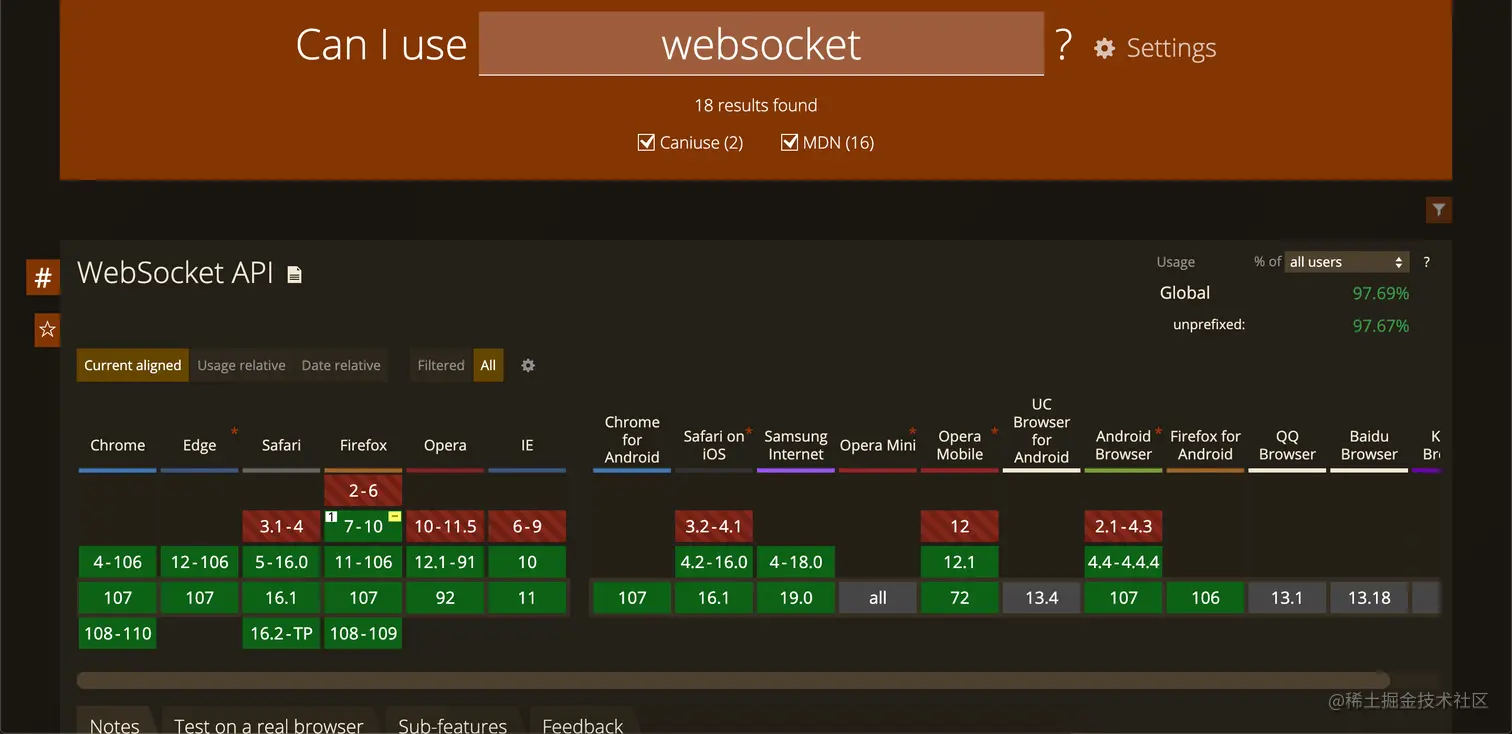Click Android Browser 2.1-4.3 cell
This screenshot has width=1512, height=734.
click(1123, 526)
